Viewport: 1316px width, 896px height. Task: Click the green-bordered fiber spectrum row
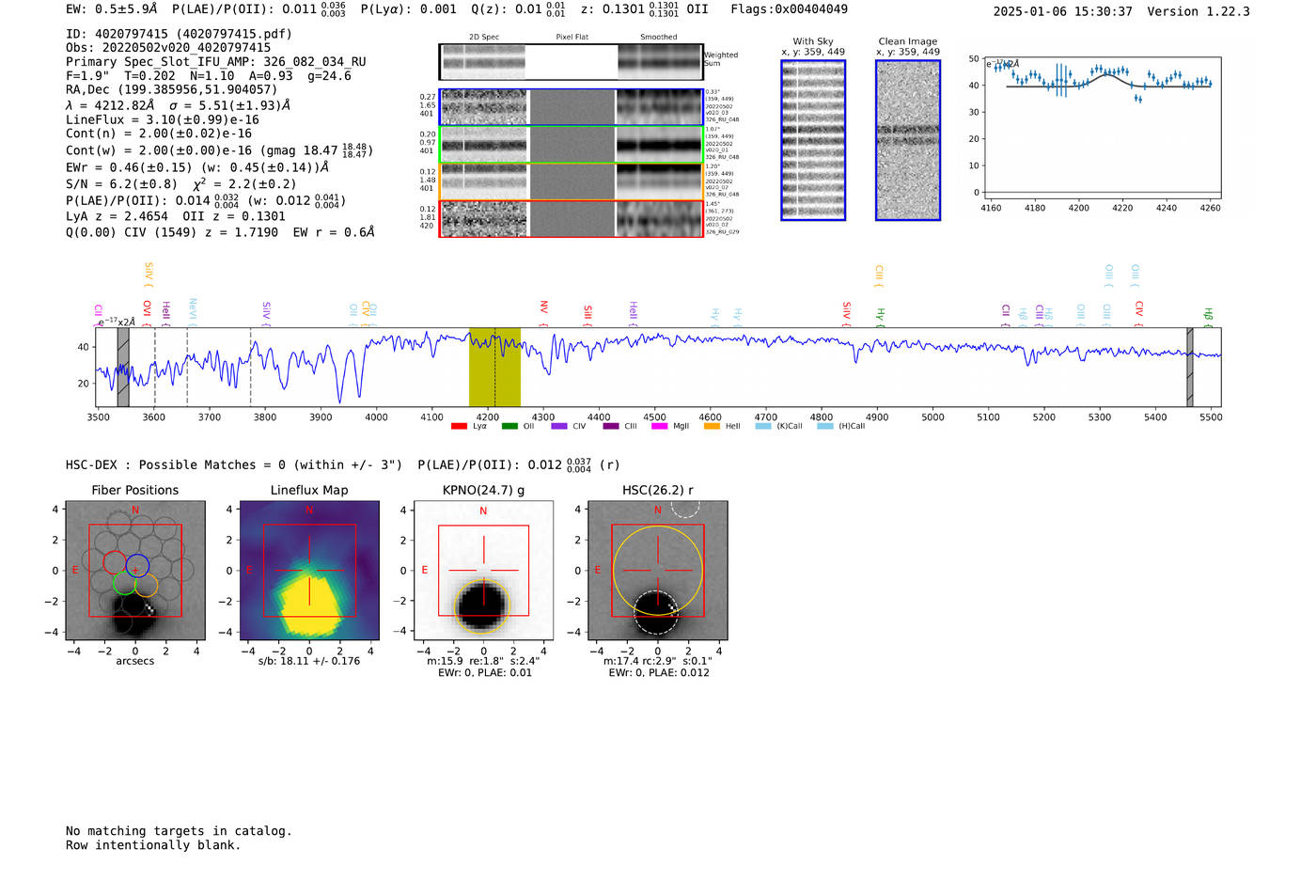[571, 144]
